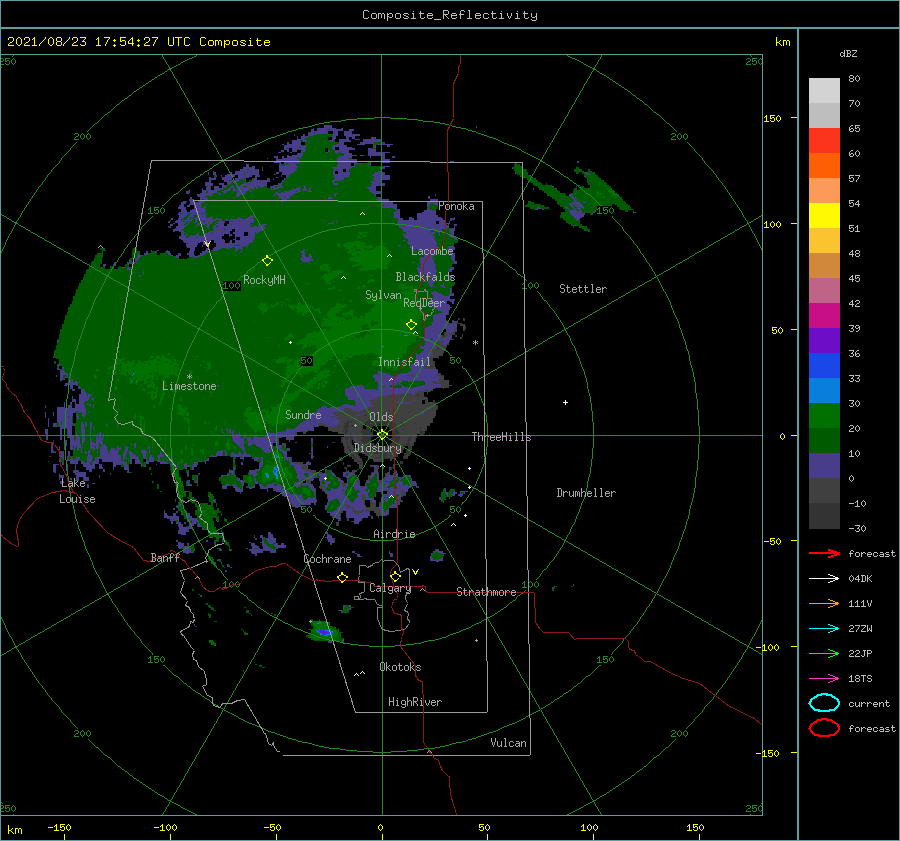
Task: Click the RockyMH label
Action: [264, 280]
